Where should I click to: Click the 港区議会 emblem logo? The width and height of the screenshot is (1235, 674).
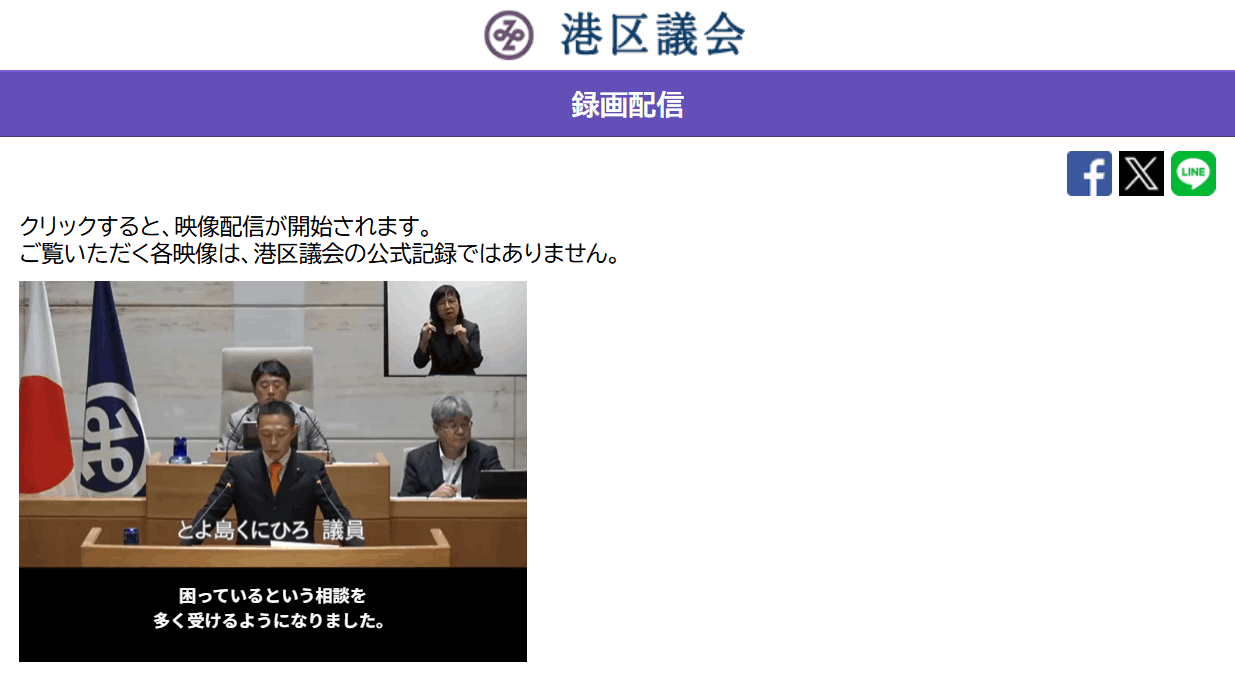[x=509, y=35]
